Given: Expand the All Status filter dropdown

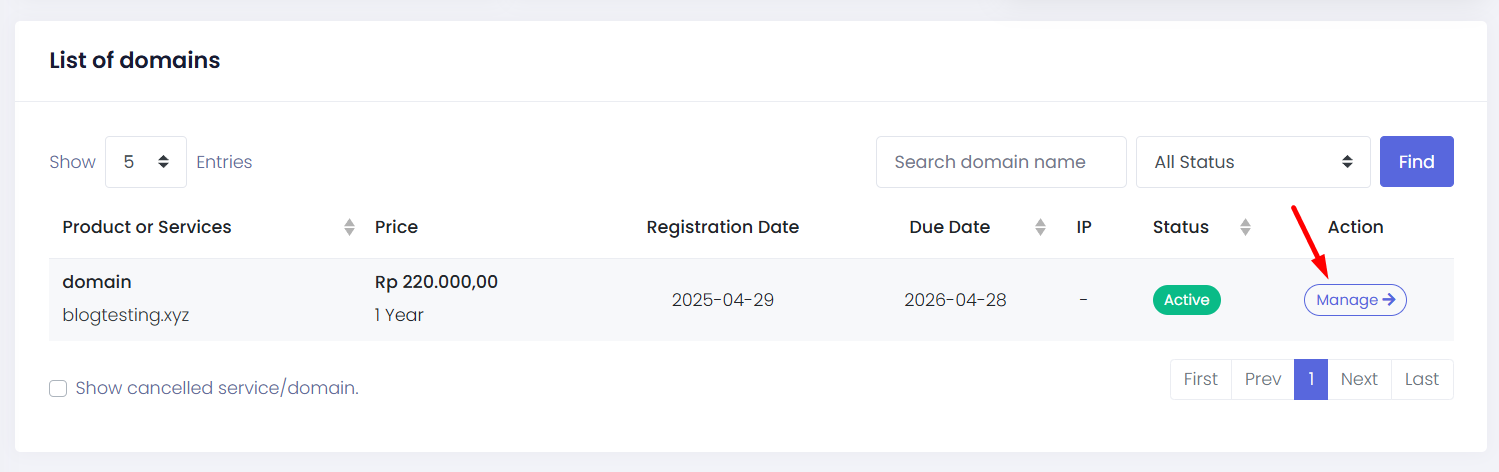Looking at the screenshot, I should (x=1253, y=162).
